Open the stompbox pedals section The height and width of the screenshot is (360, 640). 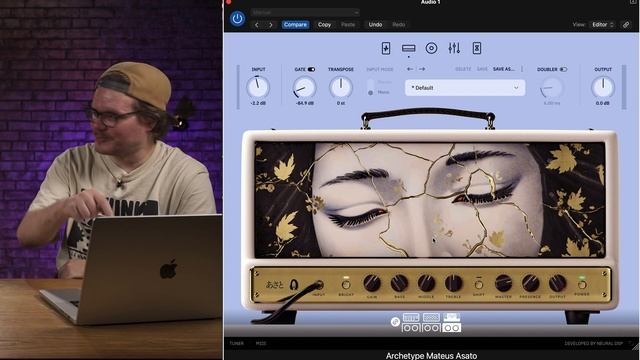click(386, 48)
